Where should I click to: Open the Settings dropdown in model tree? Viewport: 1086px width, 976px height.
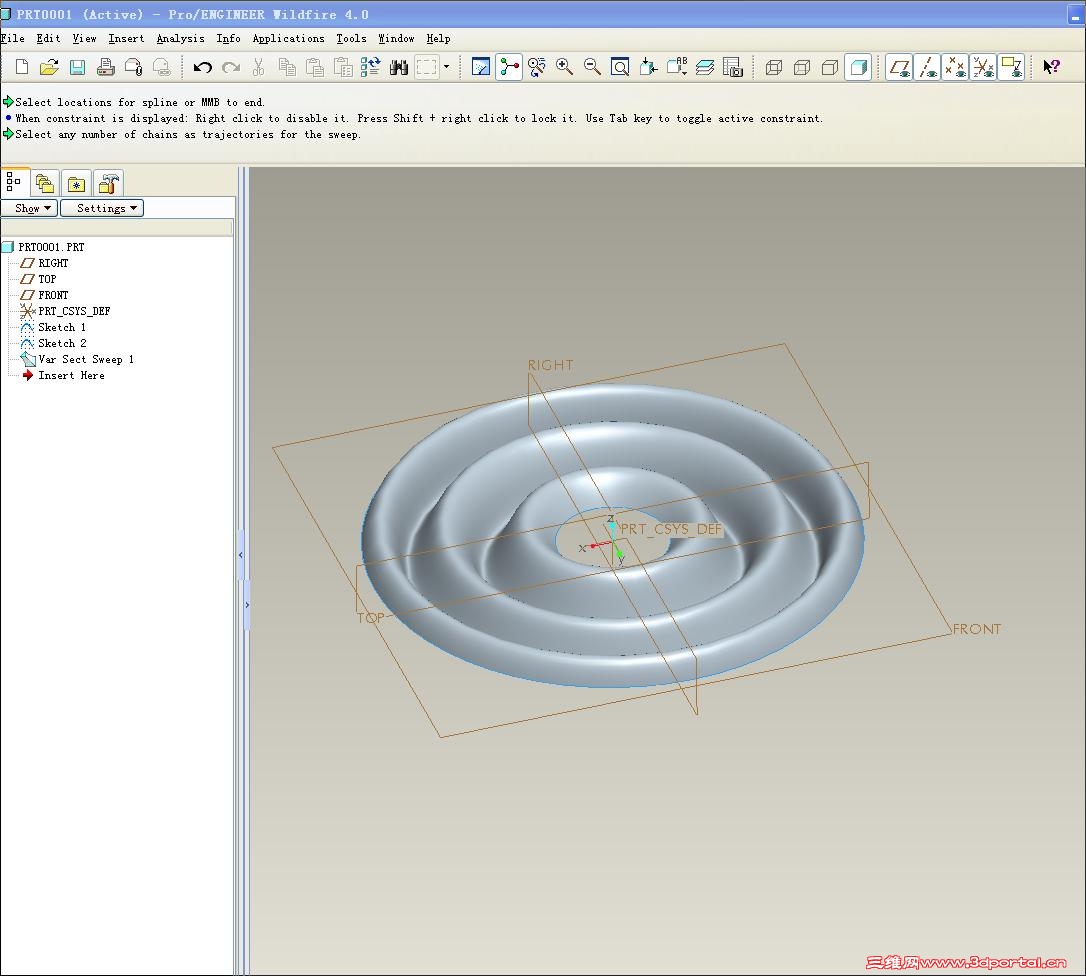pyautogui.click(x=102, y=208)
